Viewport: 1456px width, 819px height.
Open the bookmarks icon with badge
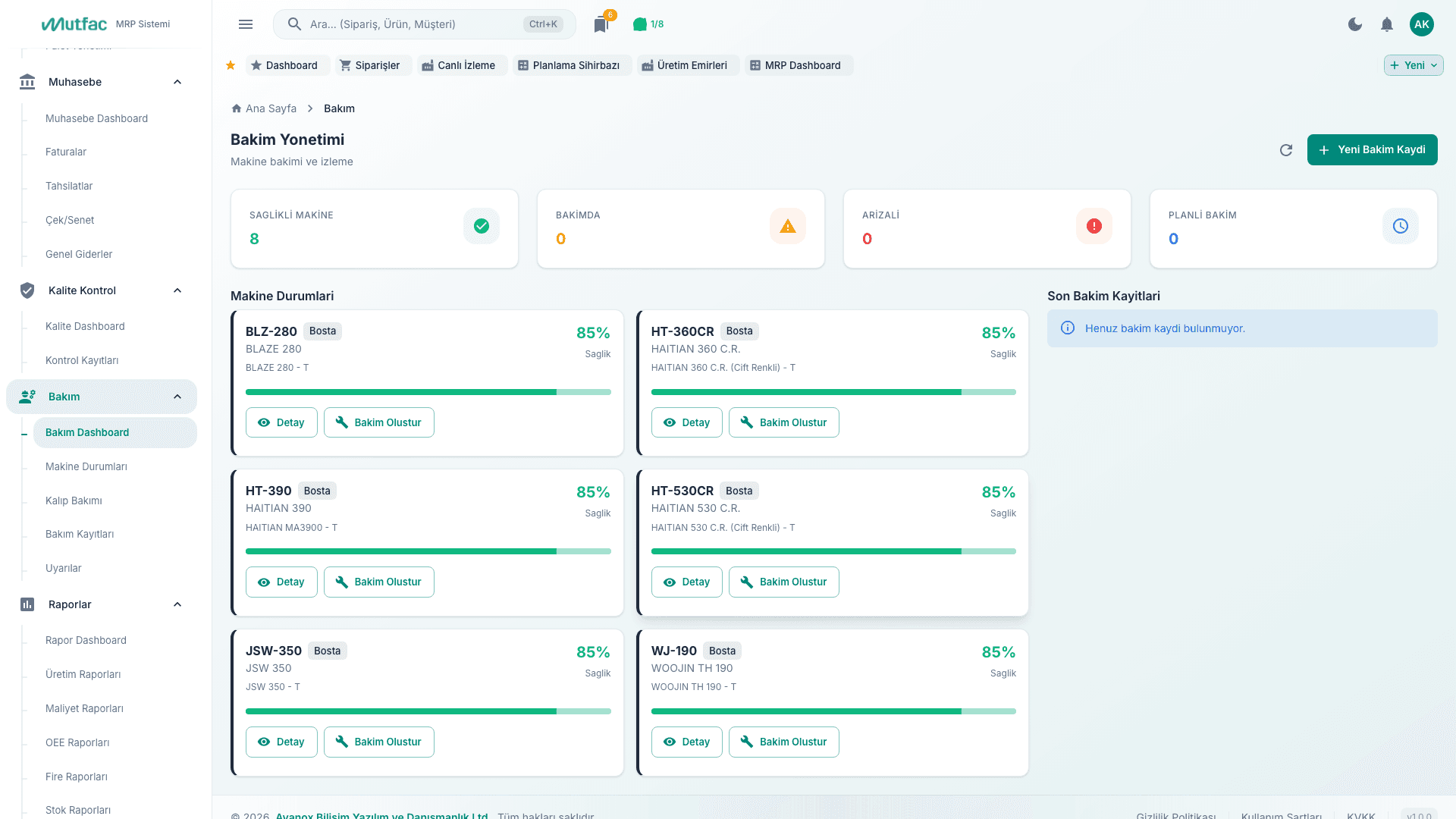click(x=601, y=24)
